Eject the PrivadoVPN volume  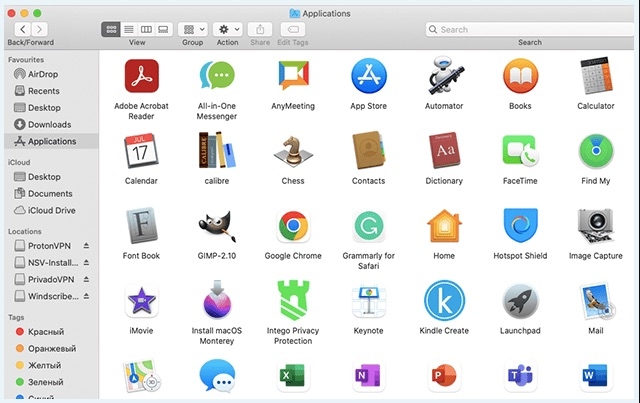point(86,279)
